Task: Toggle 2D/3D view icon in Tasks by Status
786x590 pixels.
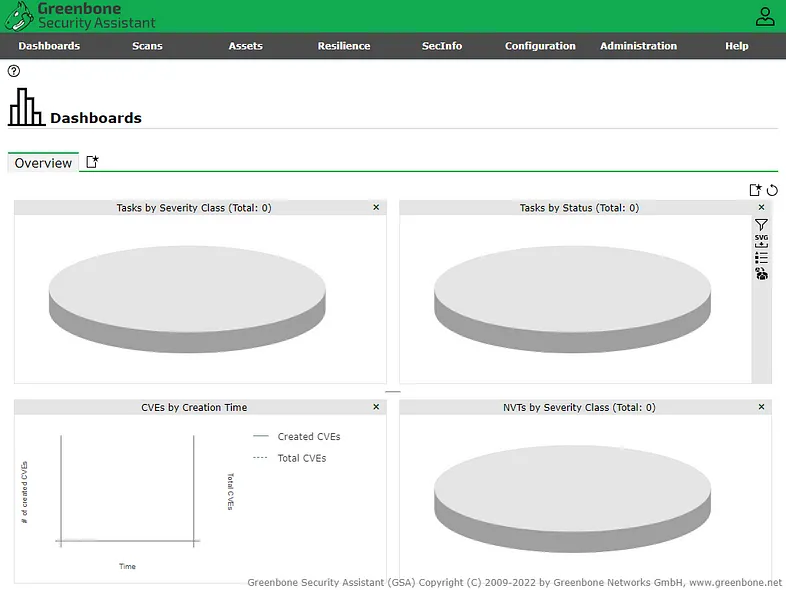Action: [x=761, y=274]
